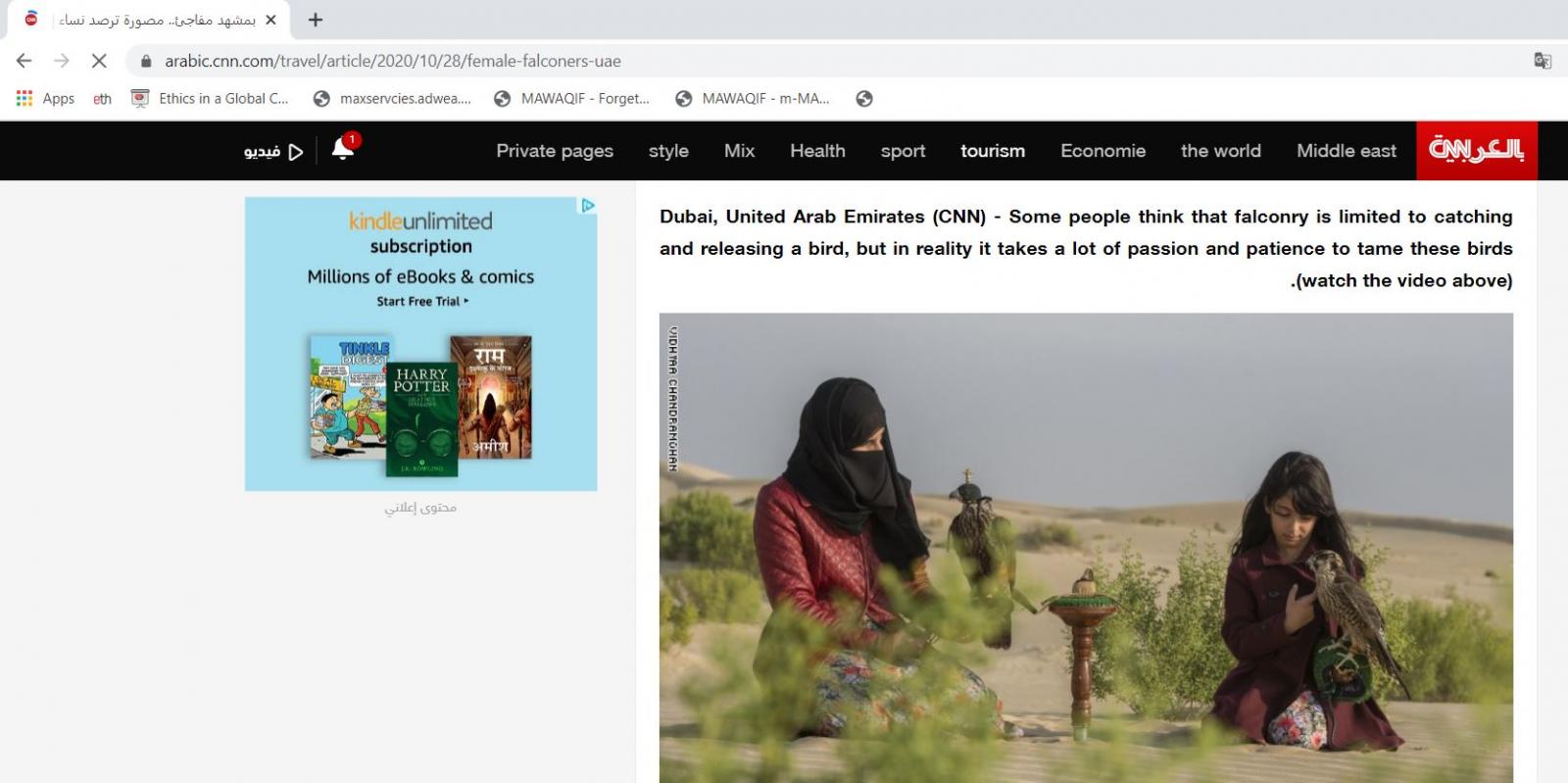Click the last unnamed globe bookmark
1568x783 pixels.
click(864, 98)
